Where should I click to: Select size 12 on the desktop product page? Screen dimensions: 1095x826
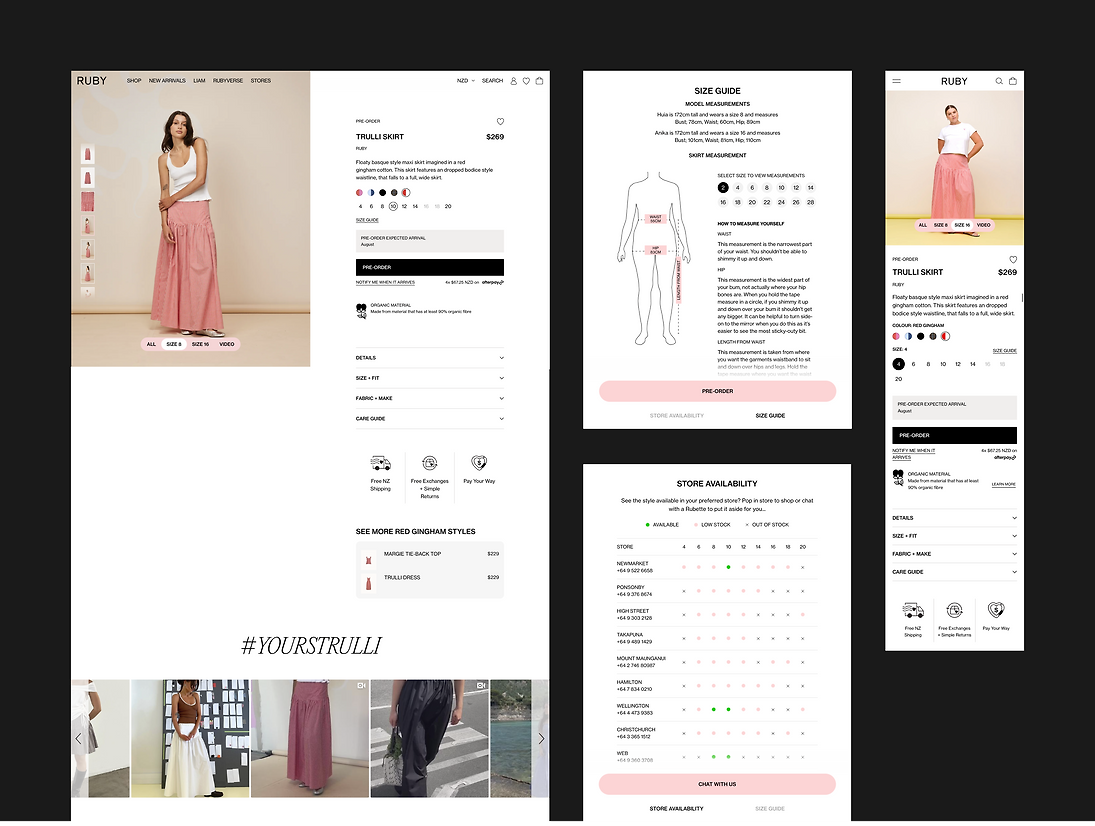[x=404, y=206]
